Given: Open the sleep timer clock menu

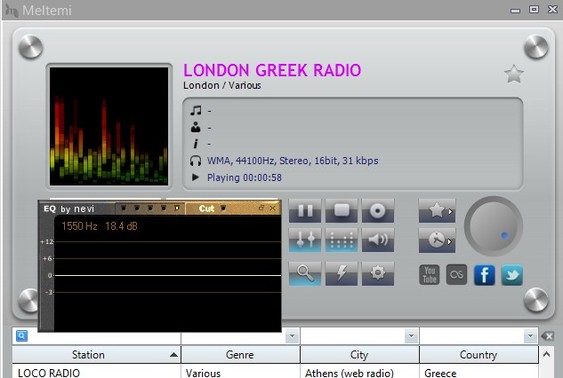Looking at the screenshot, I should pos(437,240).
